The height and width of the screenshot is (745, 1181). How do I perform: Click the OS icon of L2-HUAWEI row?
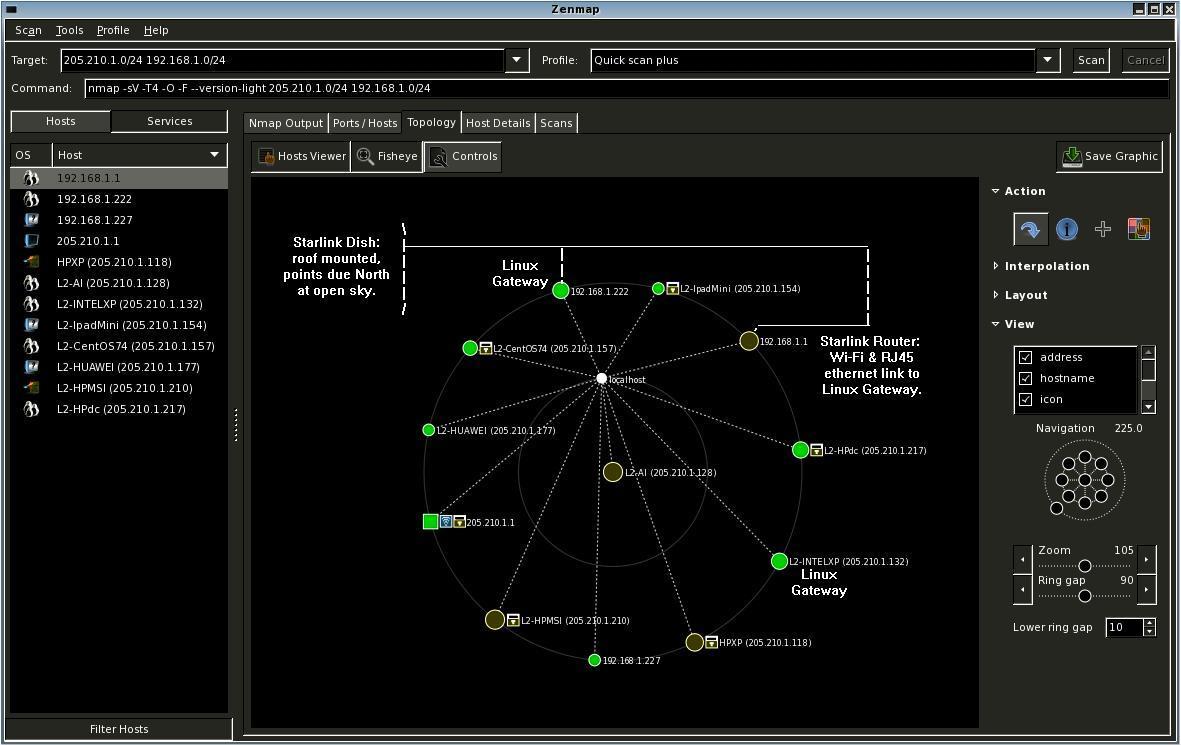tap(31, 367)
